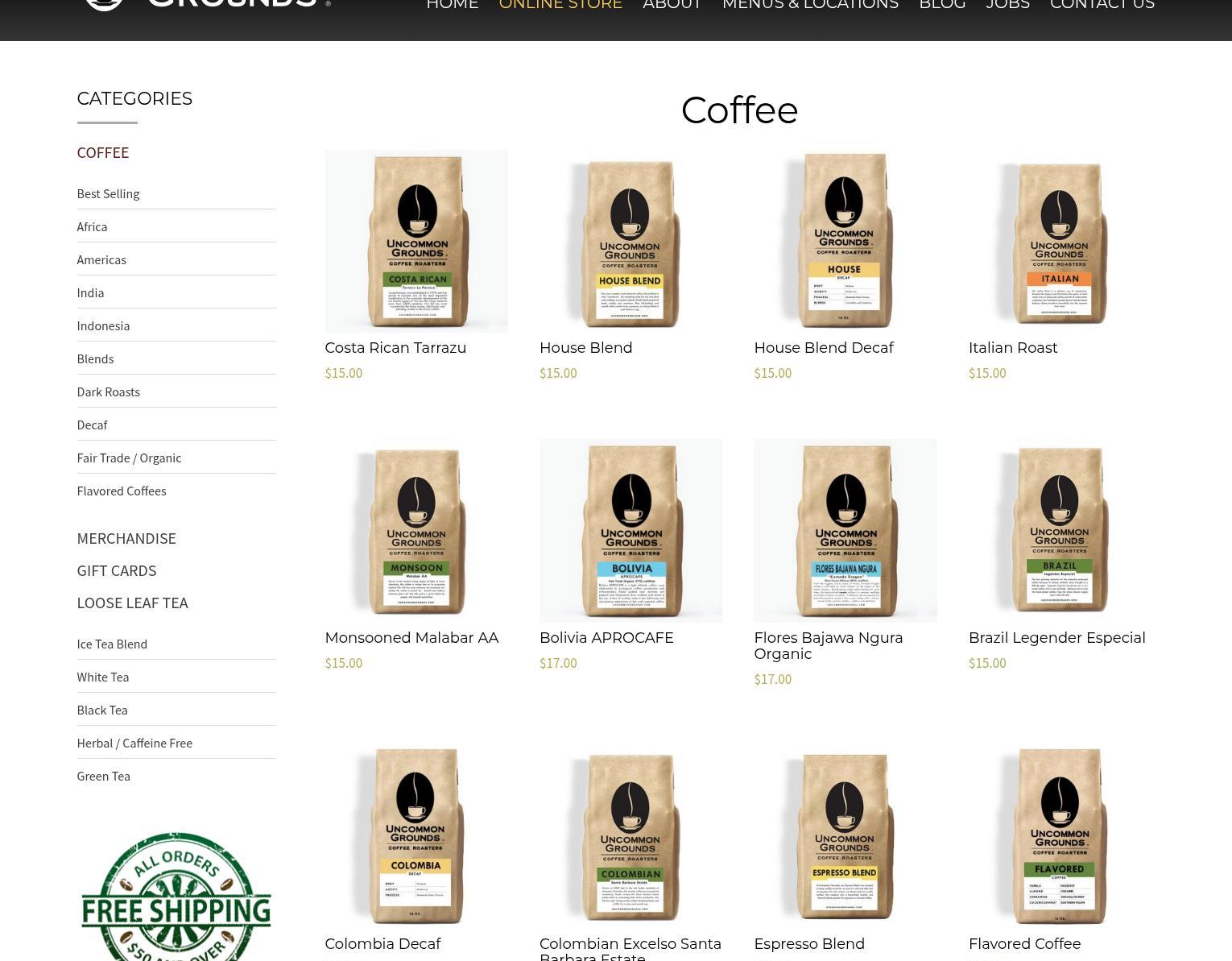Viewport: 1232px width, 961px height.
Task: Go to the Online Store menu
Action: [x=560, y=6]
